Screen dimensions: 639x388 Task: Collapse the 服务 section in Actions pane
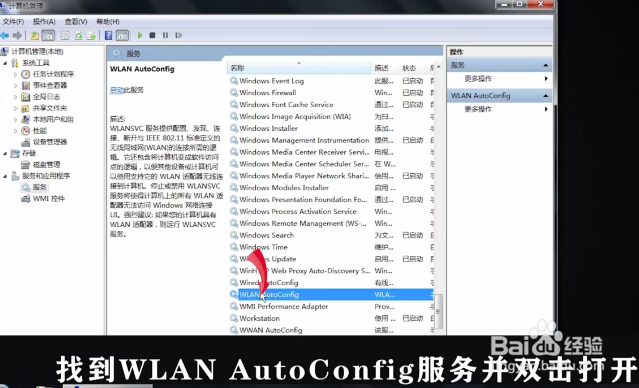(545, 65)
